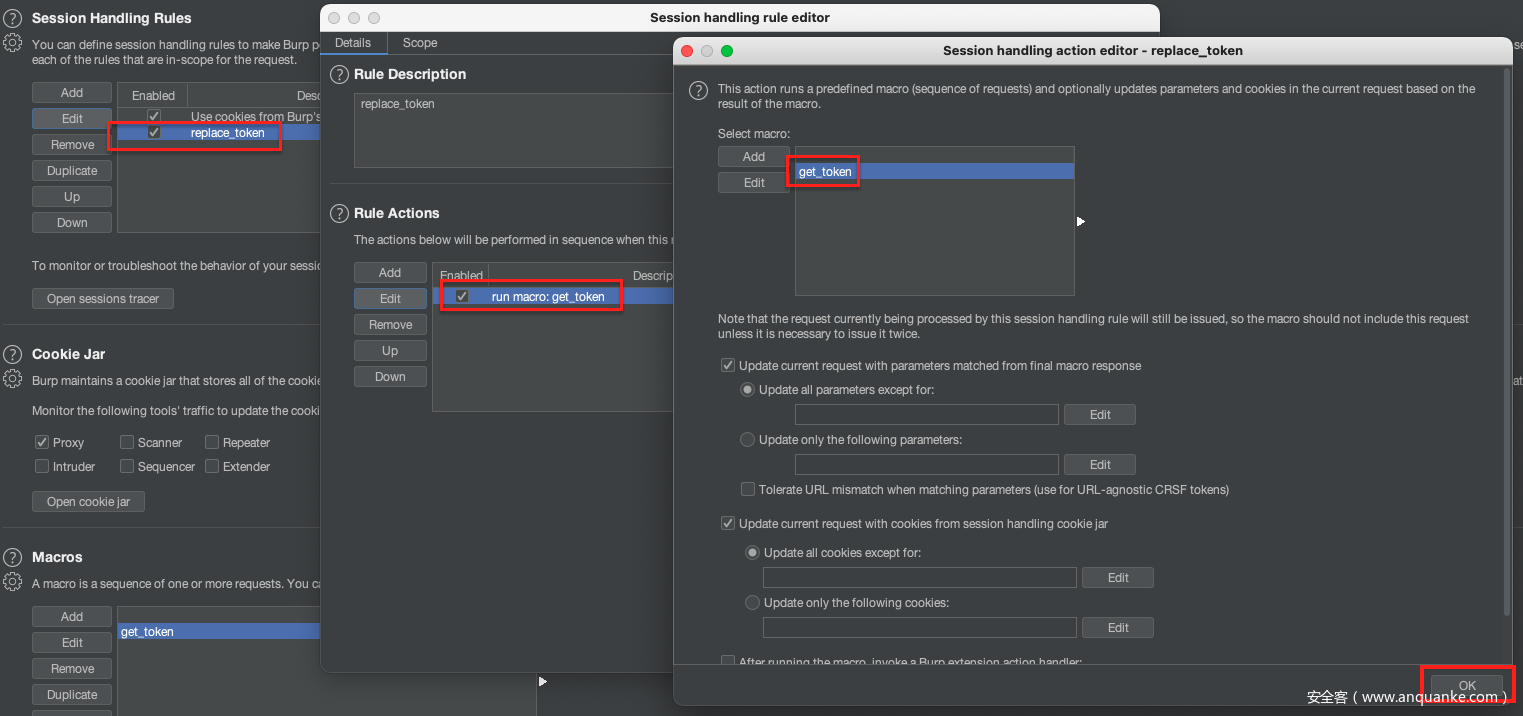Toggle the Proxy checkbox in Cookie Jar
The image size is (1523, 716).
pyautogui.click(x=42, y=442)
